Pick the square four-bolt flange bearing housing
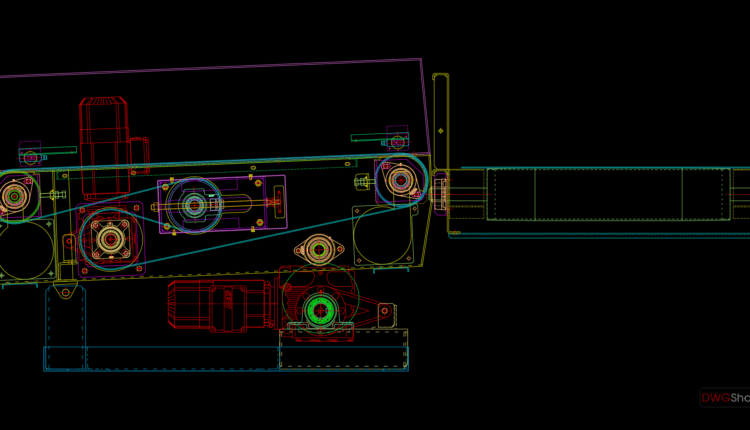Screen dimensions: 750x430 point(110,239)
